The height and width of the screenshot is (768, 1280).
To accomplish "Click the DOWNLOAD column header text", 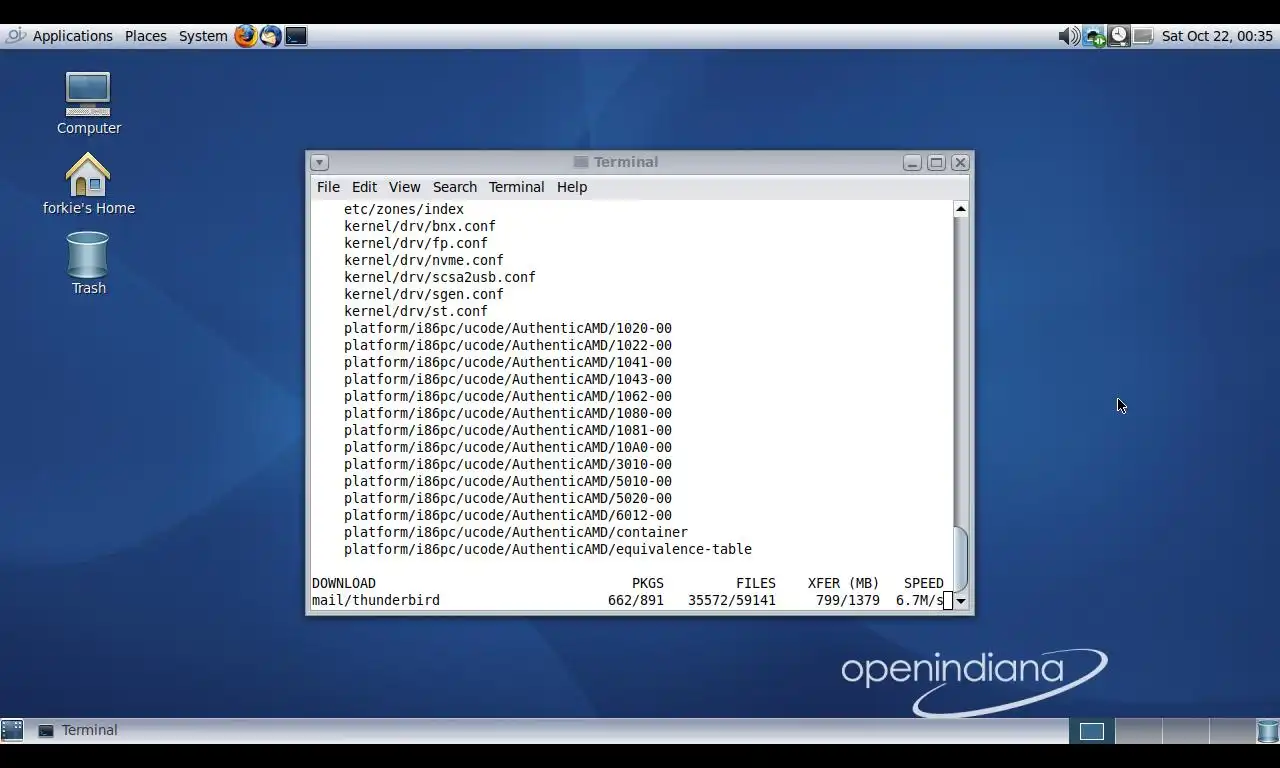I will click(344, 583).
